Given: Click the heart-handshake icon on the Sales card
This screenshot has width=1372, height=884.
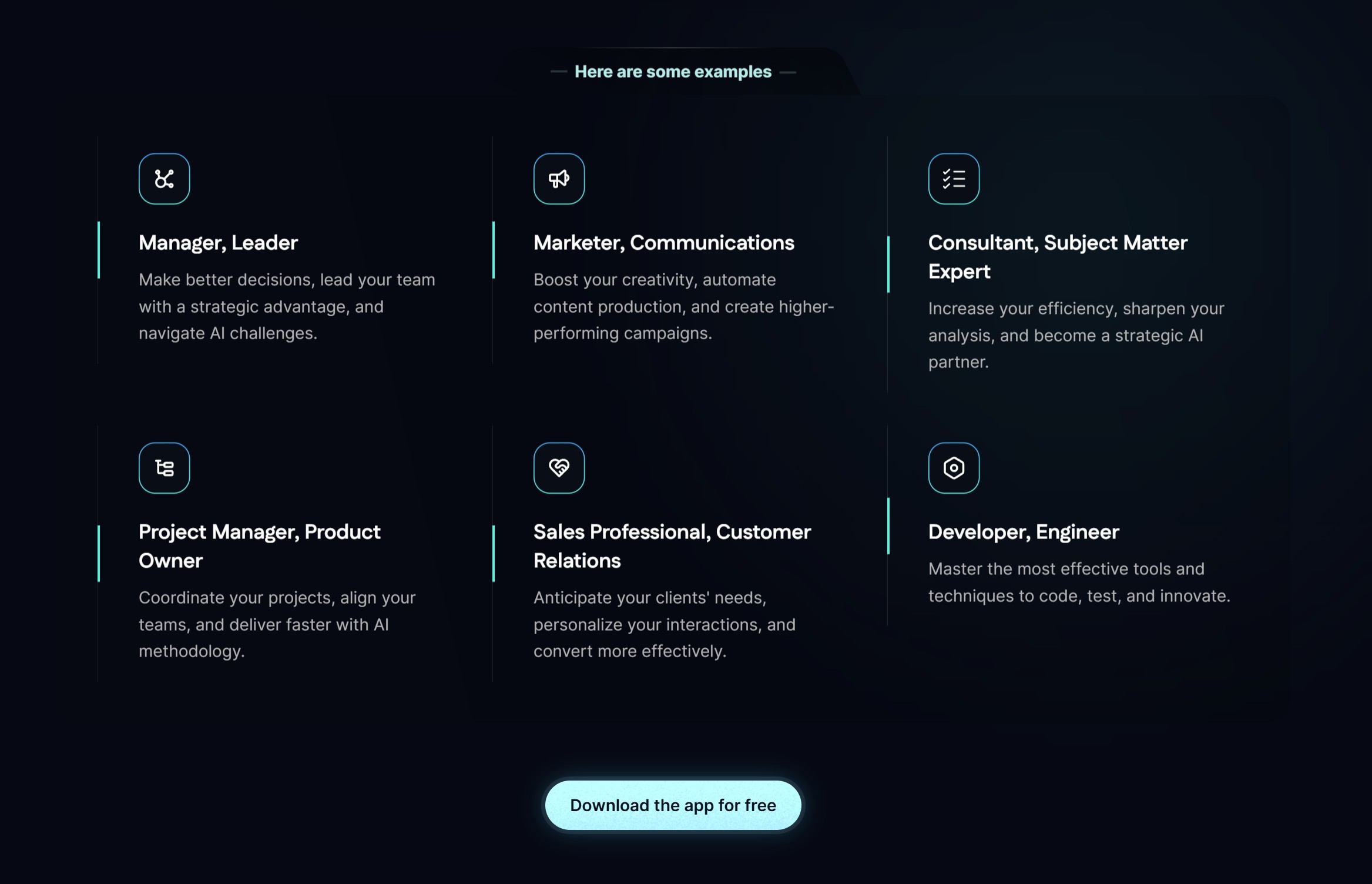Looking at the screenshot, I should click(559, 467).
